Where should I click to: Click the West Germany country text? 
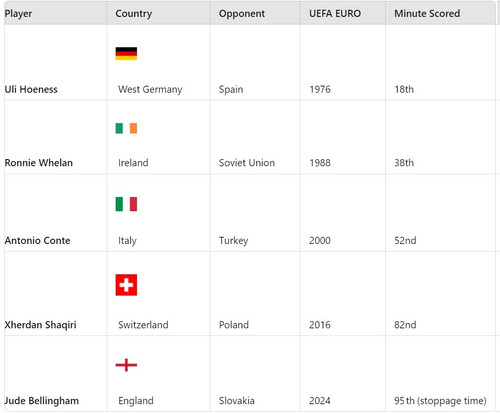click(x=150, y=89)
